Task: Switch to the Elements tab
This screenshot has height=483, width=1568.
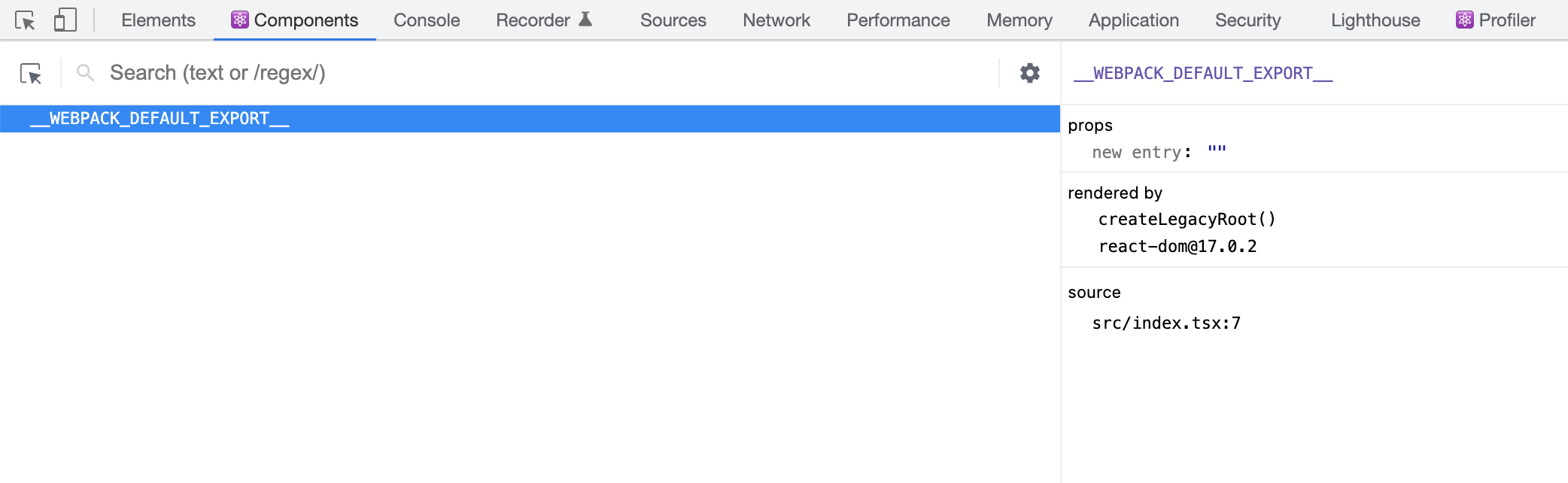Action: pos(157,20)
